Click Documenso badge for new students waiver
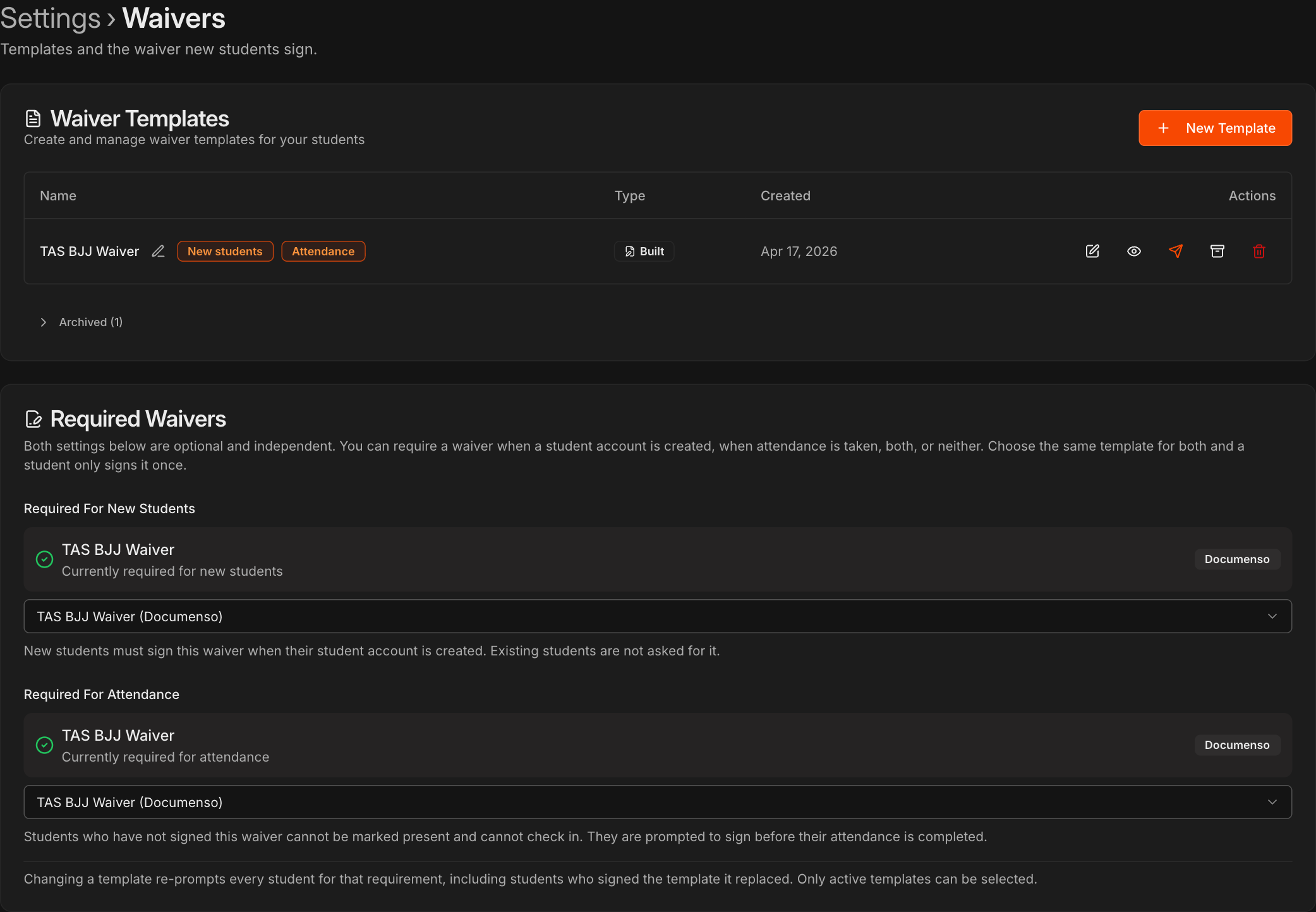The width and height of the screenshot is (1316, 912). pos(1237,559)
